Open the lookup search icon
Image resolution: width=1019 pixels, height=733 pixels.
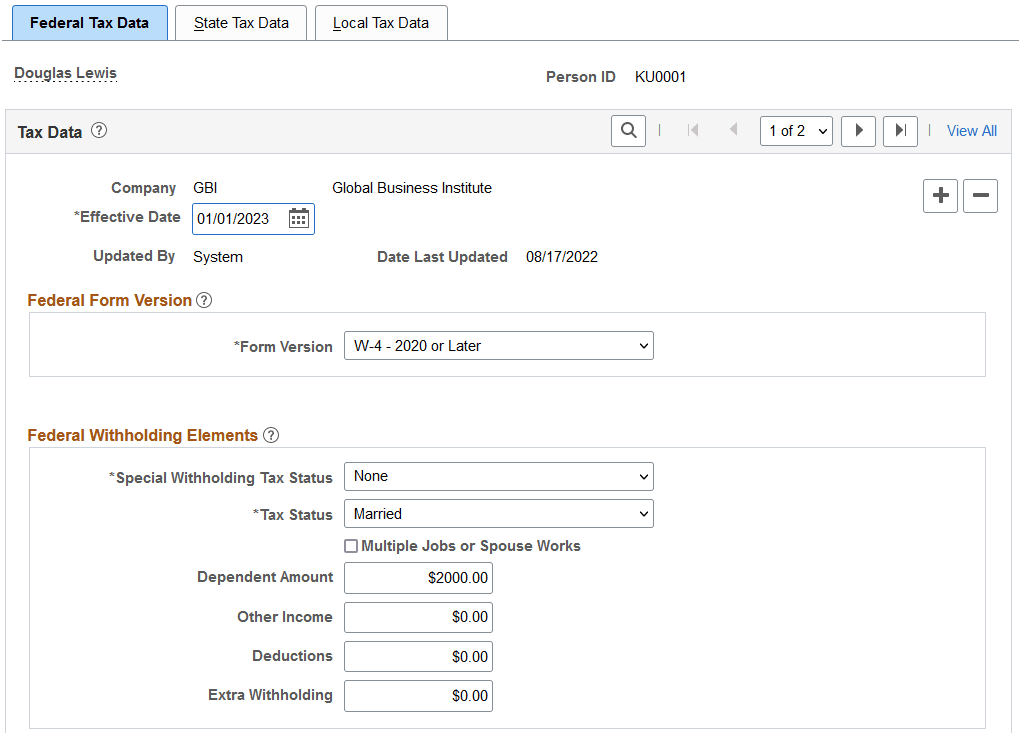[x=628, y=130]
